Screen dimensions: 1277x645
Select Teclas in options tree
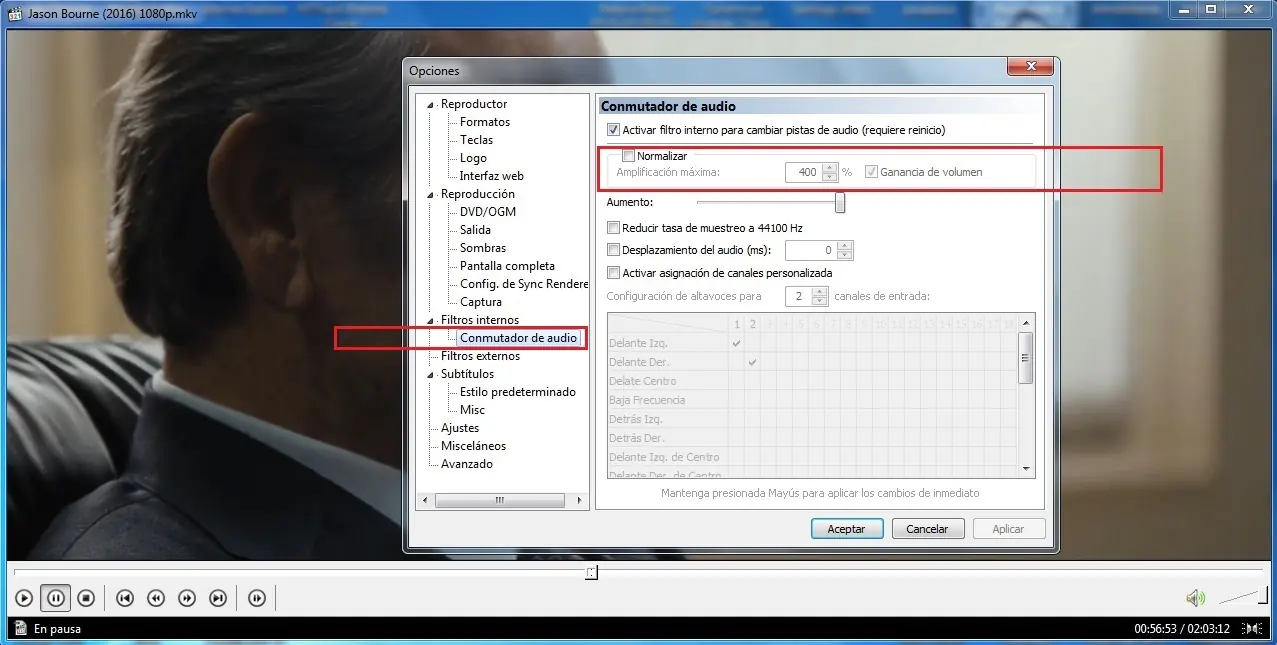click(x=476, y=140)
